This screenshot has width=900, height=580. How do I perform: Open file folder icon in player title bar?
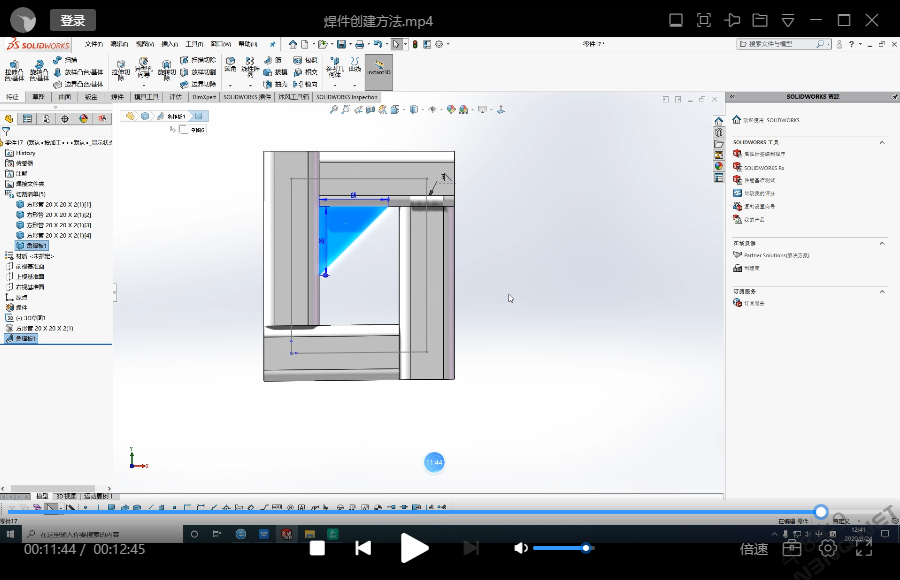point(760,21)
